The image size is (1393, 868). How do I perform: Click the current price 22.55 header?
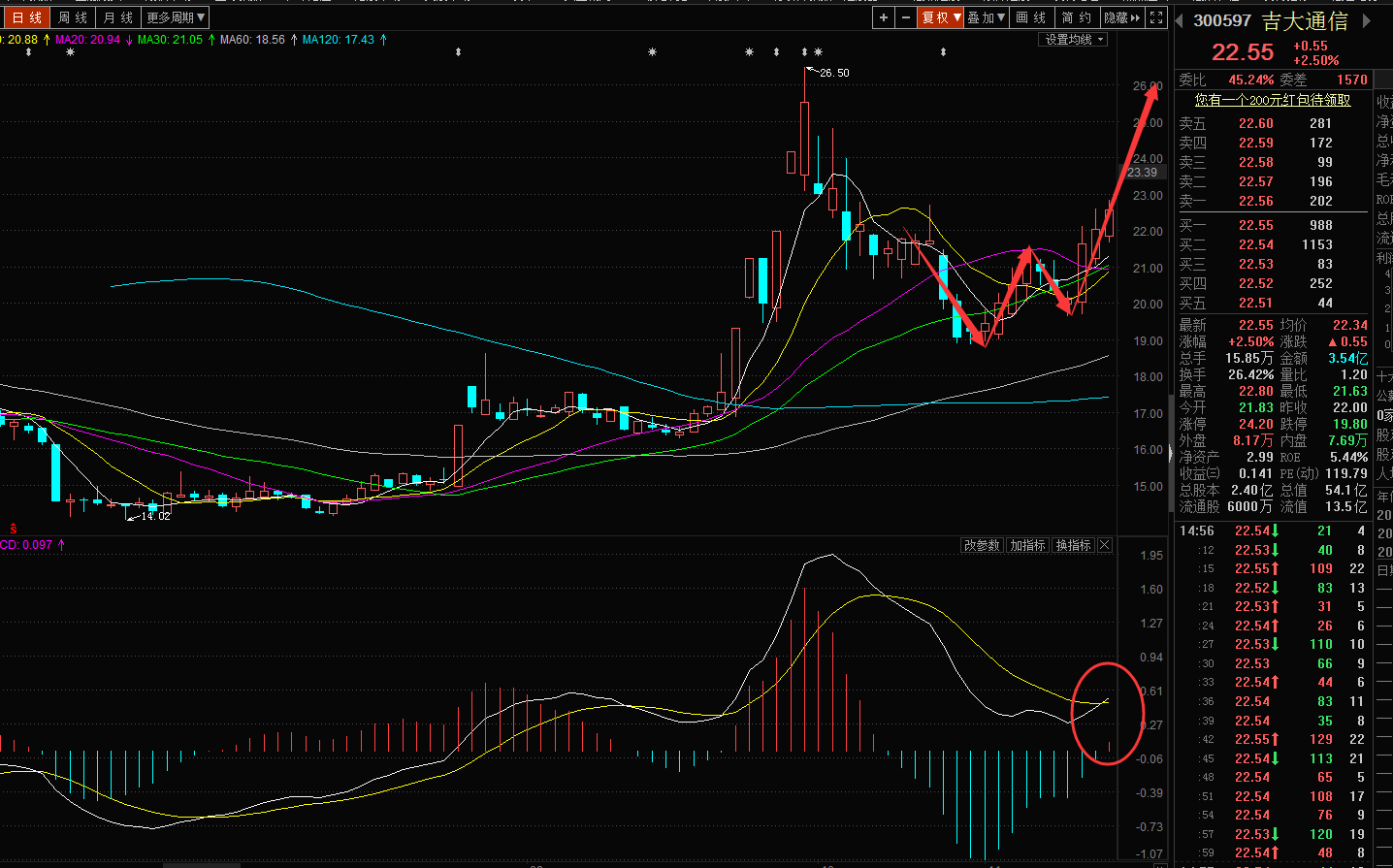coord(1243,52)
